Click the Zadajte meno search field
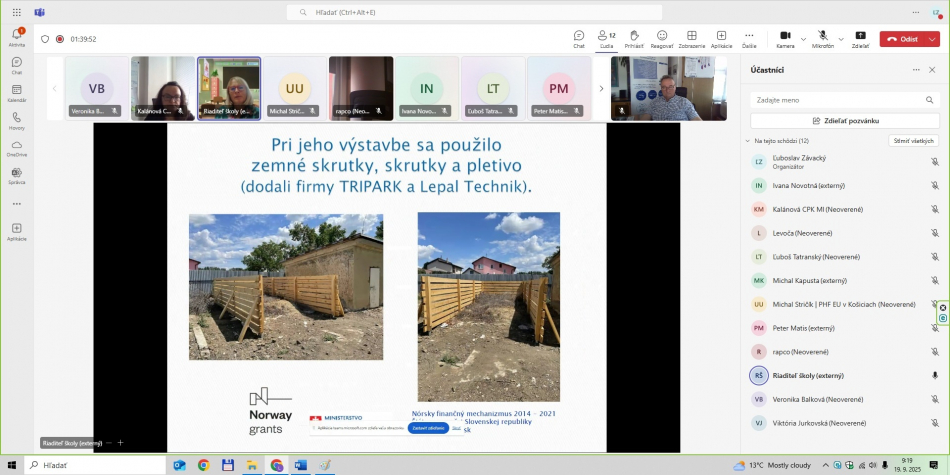 845,100
